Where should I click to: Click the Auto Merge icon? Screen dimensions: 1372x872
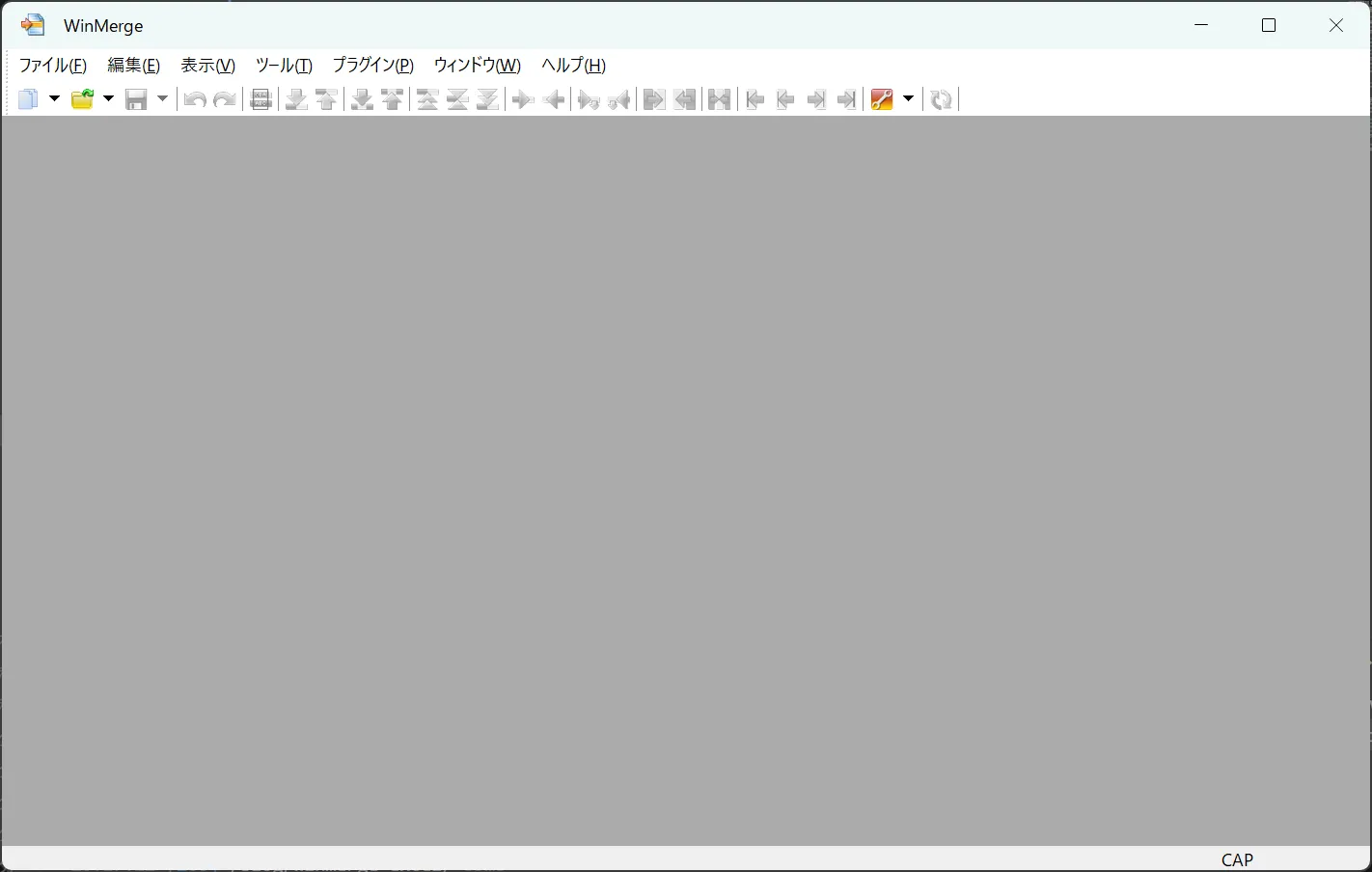[x=720, y=99]
